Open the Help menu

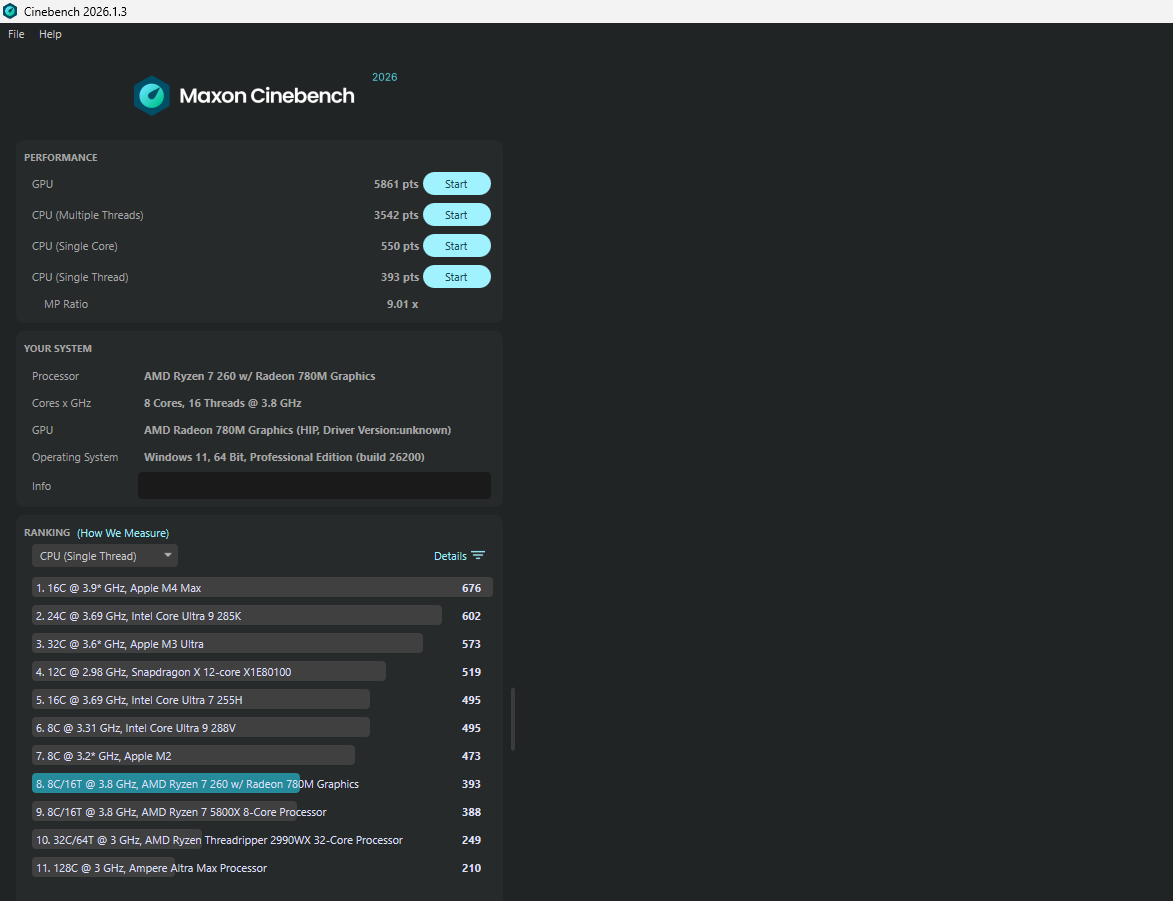point(50,34)
